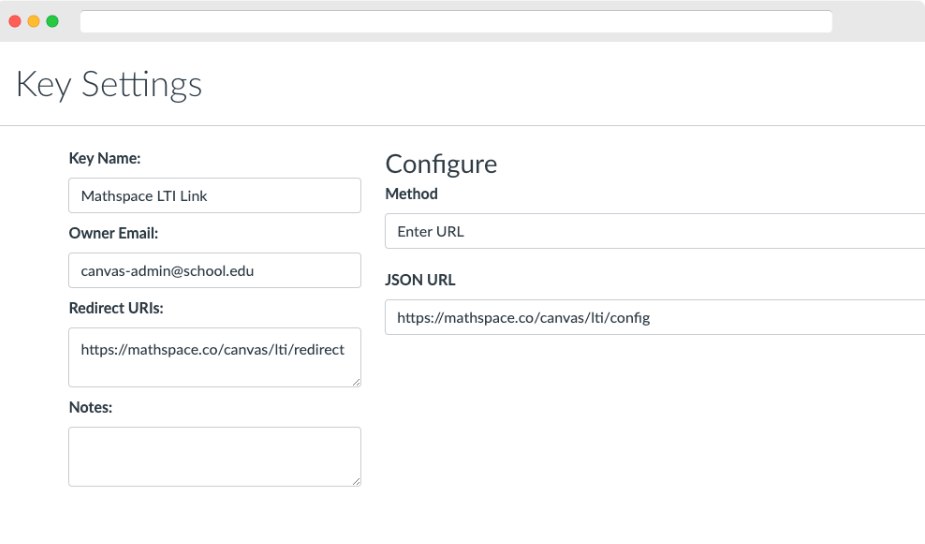The image size is (925, 544).
Task: Click the green maximize window button
Action: tap(53, 21)
